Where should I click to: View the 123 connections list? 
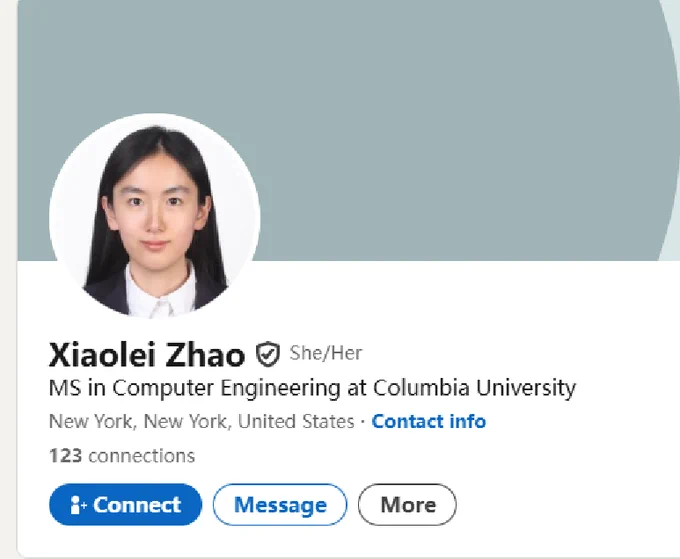click(x=122, y=456)
